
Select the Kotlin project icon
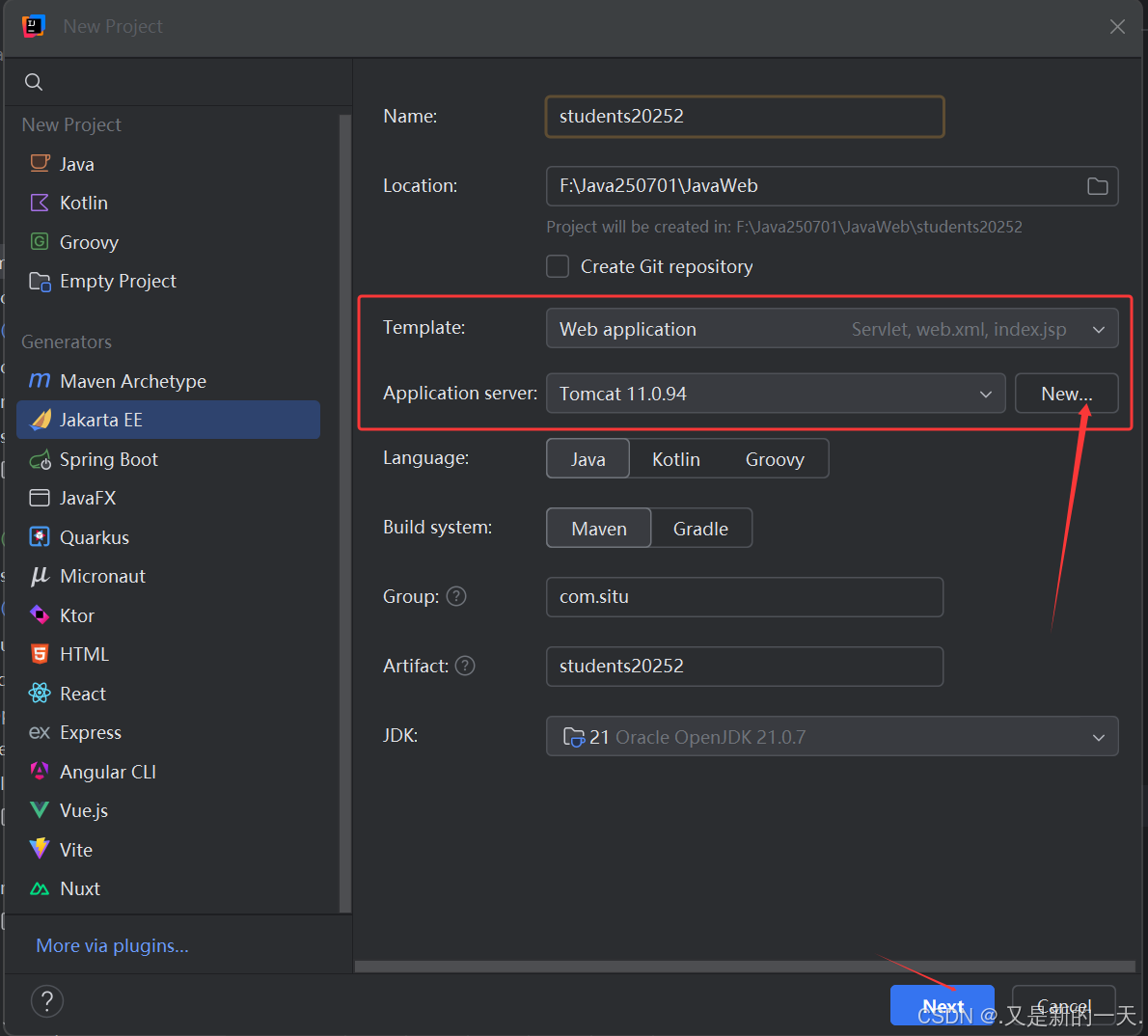click(40, 203)
